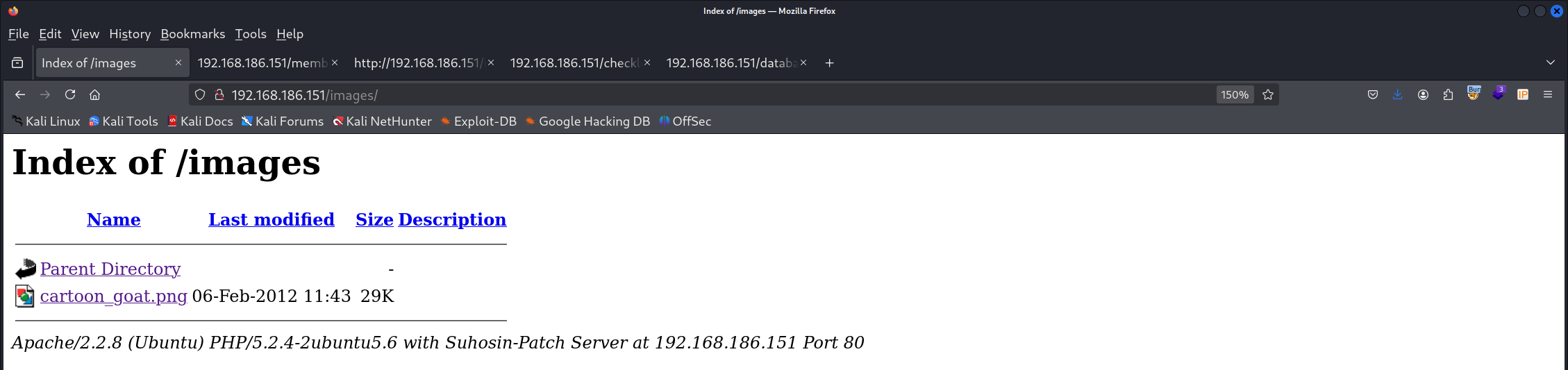
Task: Open the Firefox home page
Action: 95,95
